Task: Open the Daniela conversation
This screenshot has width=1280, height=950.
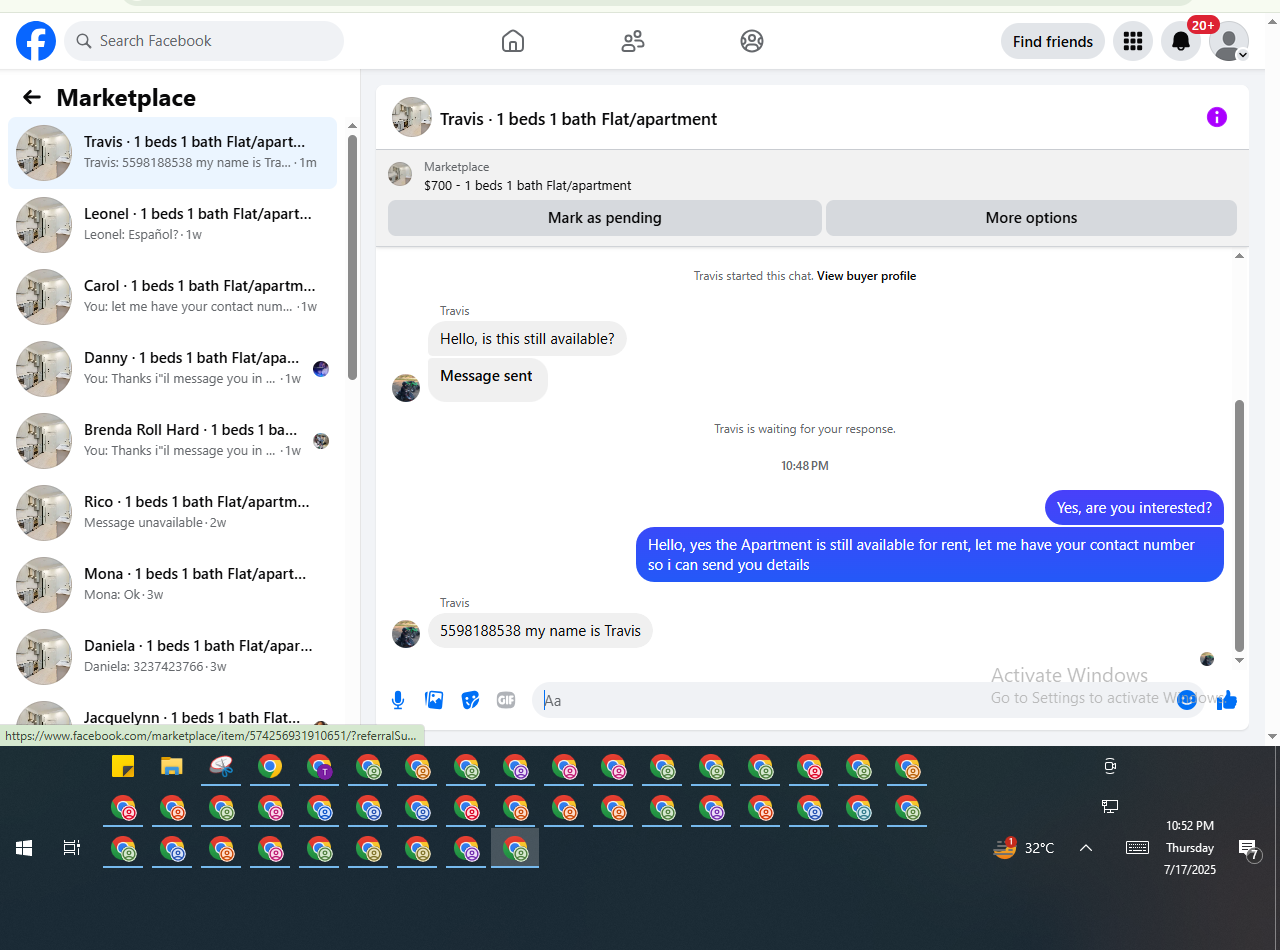Action: [x=172, y=657]
